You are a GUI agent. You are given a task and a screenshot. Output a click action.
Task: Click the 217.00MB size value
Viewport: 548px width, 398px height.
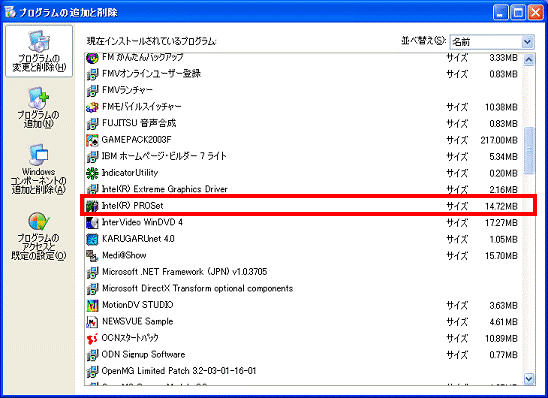click(x=499, y=140)
